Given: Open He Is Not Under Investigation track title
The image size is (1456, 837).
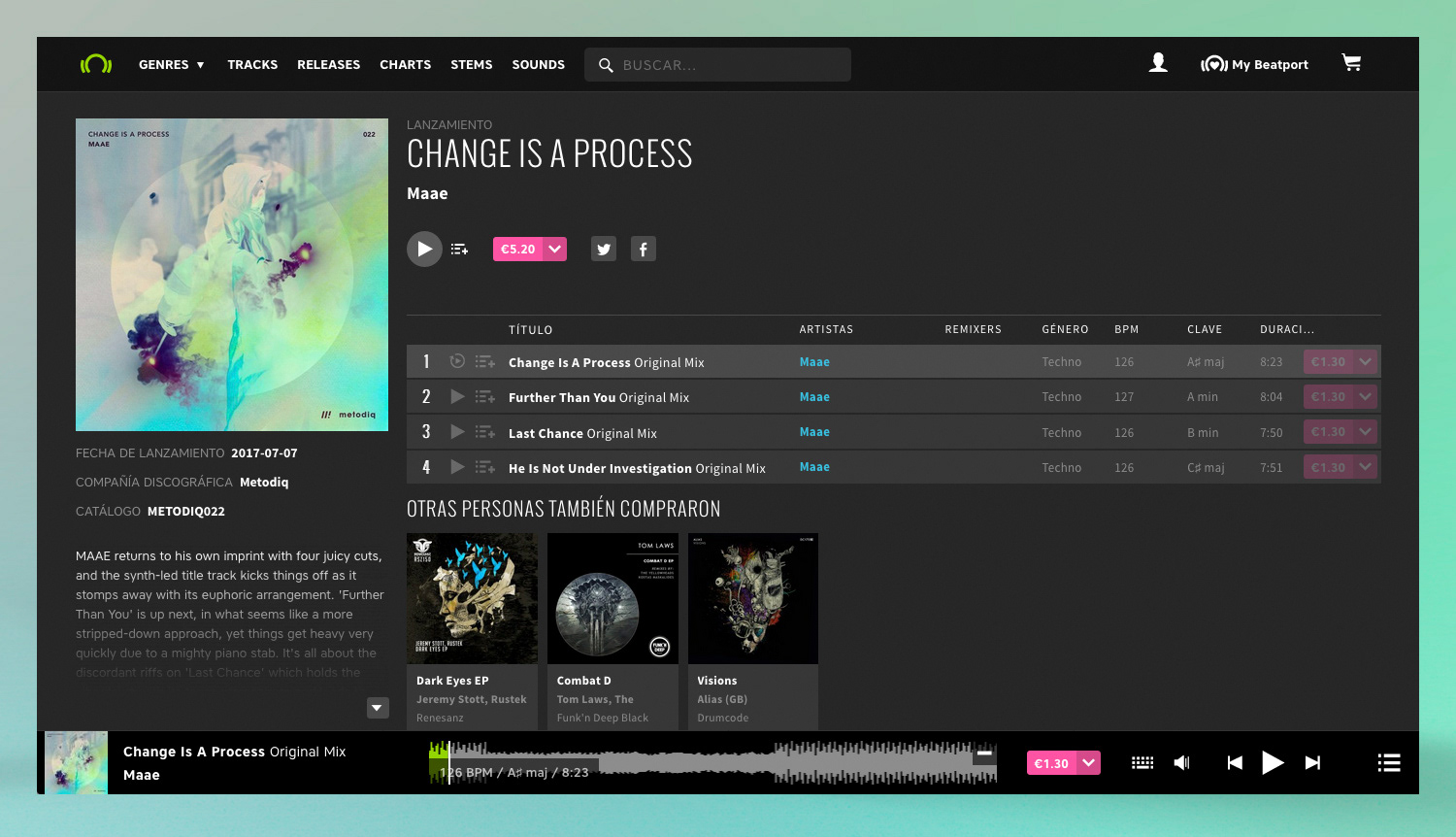Looking at the screenshot, I should pos(637,468).
